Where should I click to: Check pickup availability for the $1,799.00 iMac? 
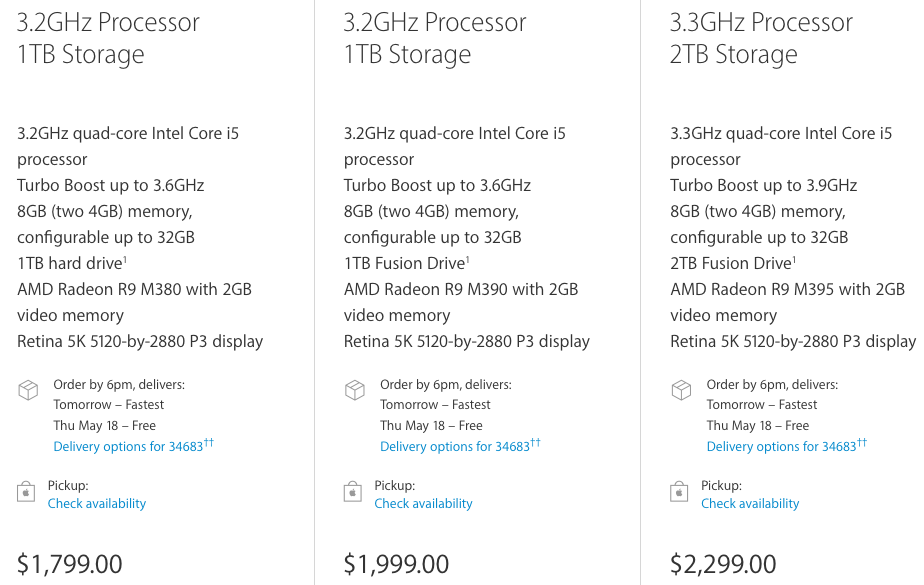(x=97, y=504)
